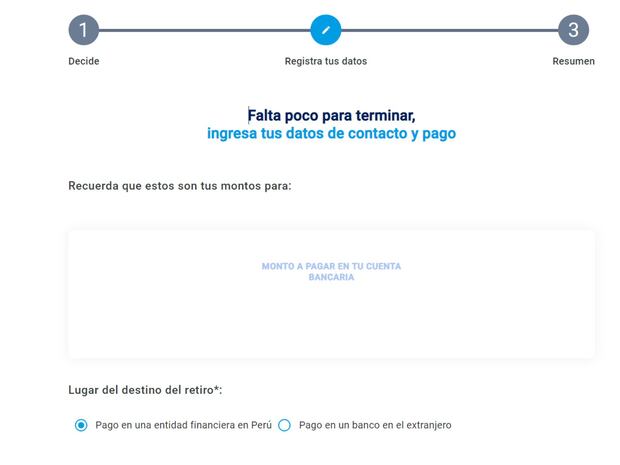Click the word BANCARIA in the amounts card

pyautogui.click(x=331, y=277)
